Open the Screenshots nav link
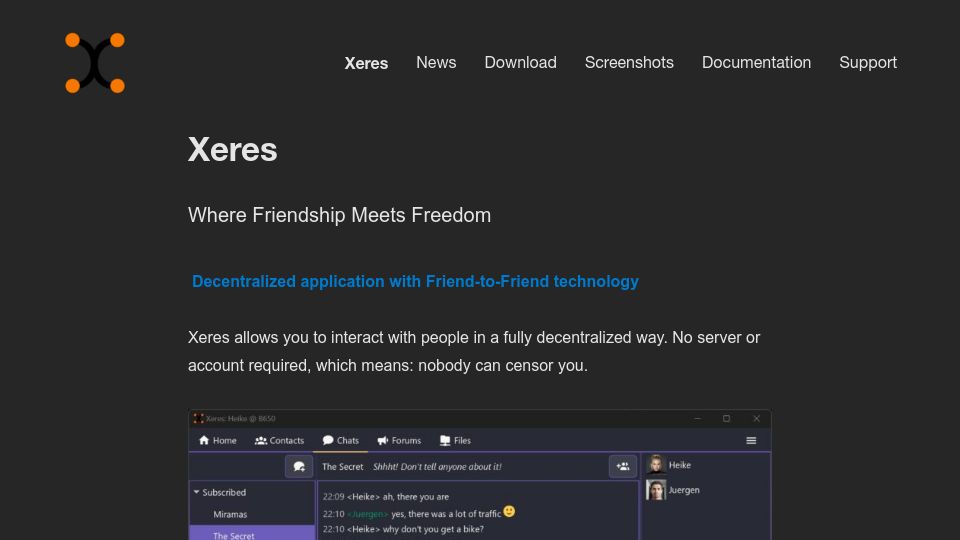This screenshot has height=540, width=960. [x=629, y=62]
